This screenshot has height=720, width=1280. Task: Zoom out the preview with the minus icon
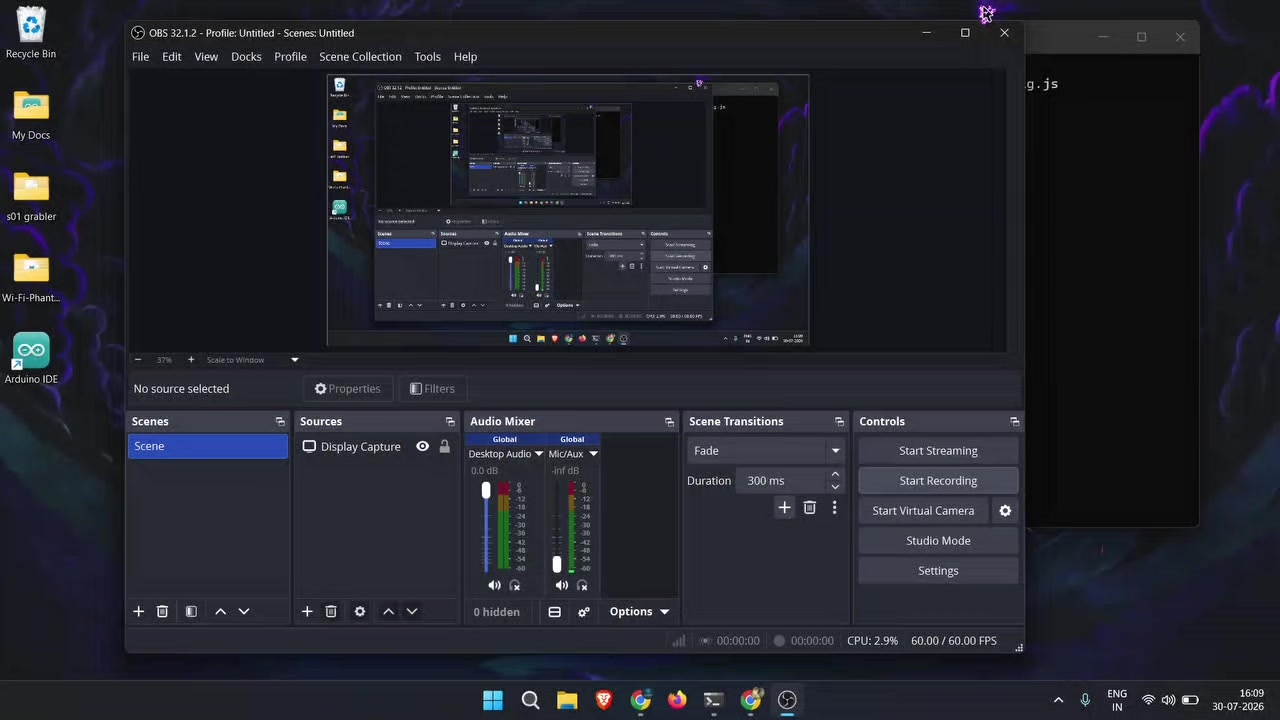138,360
